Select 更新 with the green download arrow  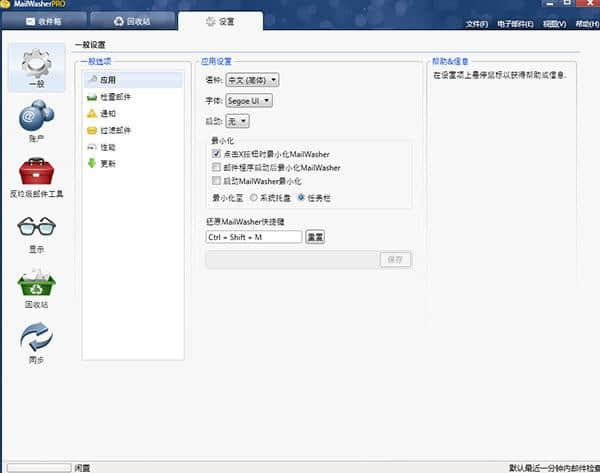108,163
